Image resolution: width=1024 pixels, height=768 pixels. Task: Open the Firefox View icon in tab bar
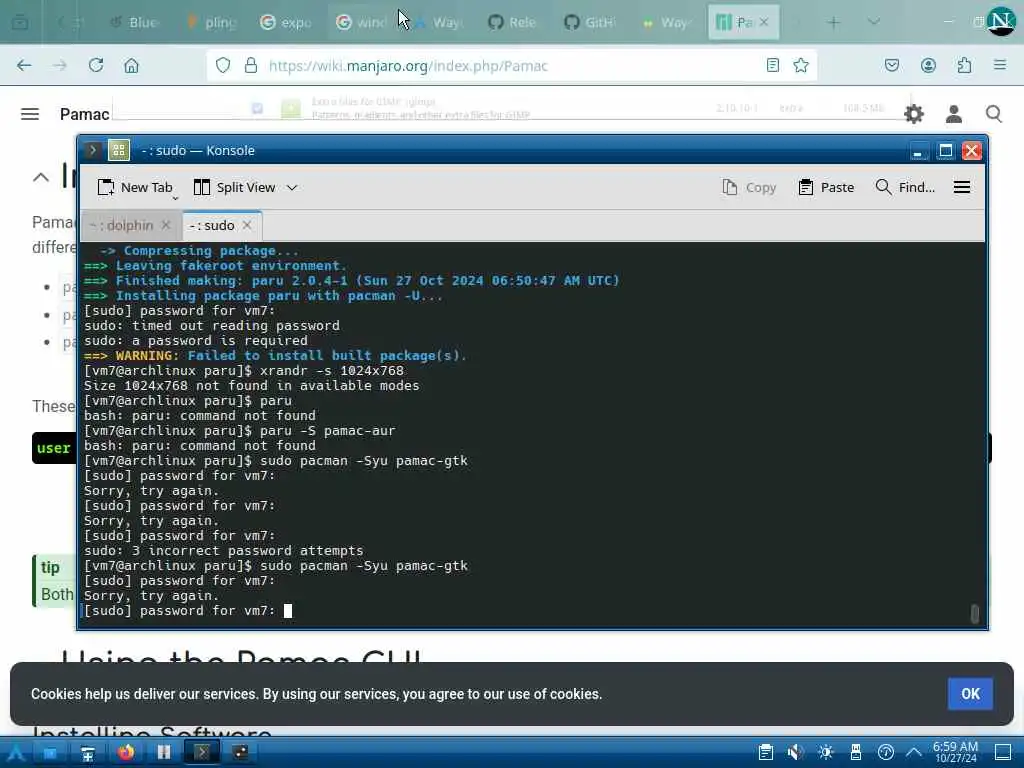20,22
